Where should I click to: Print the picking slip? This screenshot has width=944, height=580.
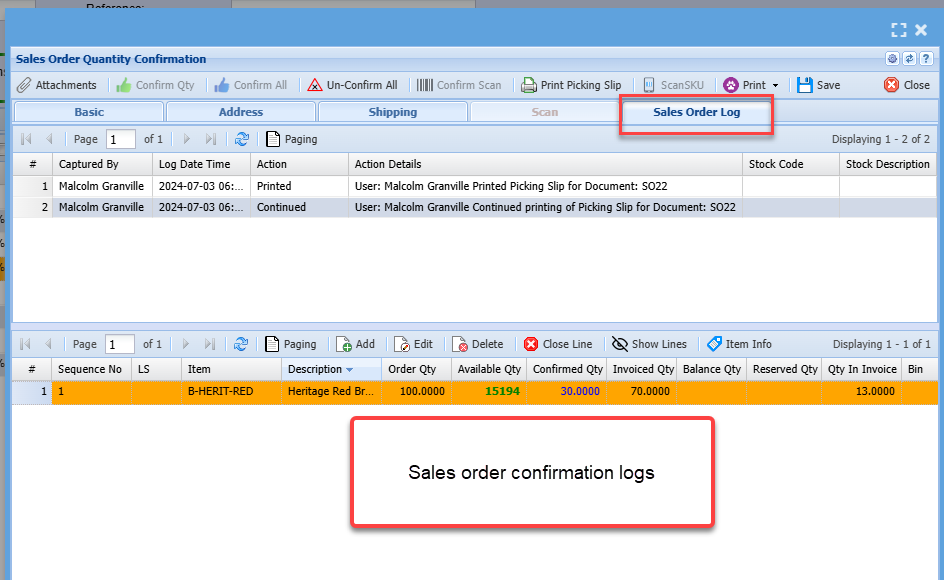pos(571,85)
